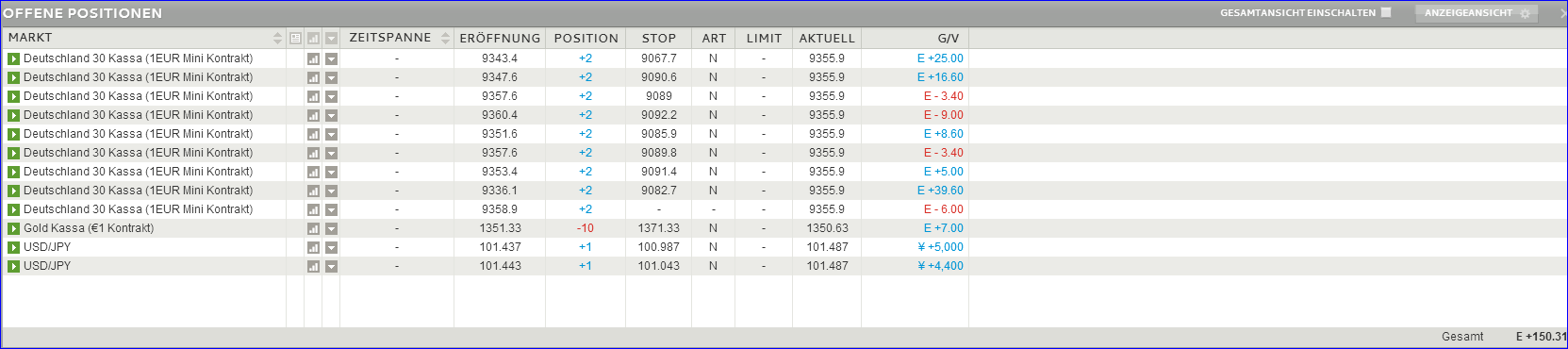Click the profit value ¥ +4,400
Viewport: 1568px width, 349px height.
pos(941,266)
